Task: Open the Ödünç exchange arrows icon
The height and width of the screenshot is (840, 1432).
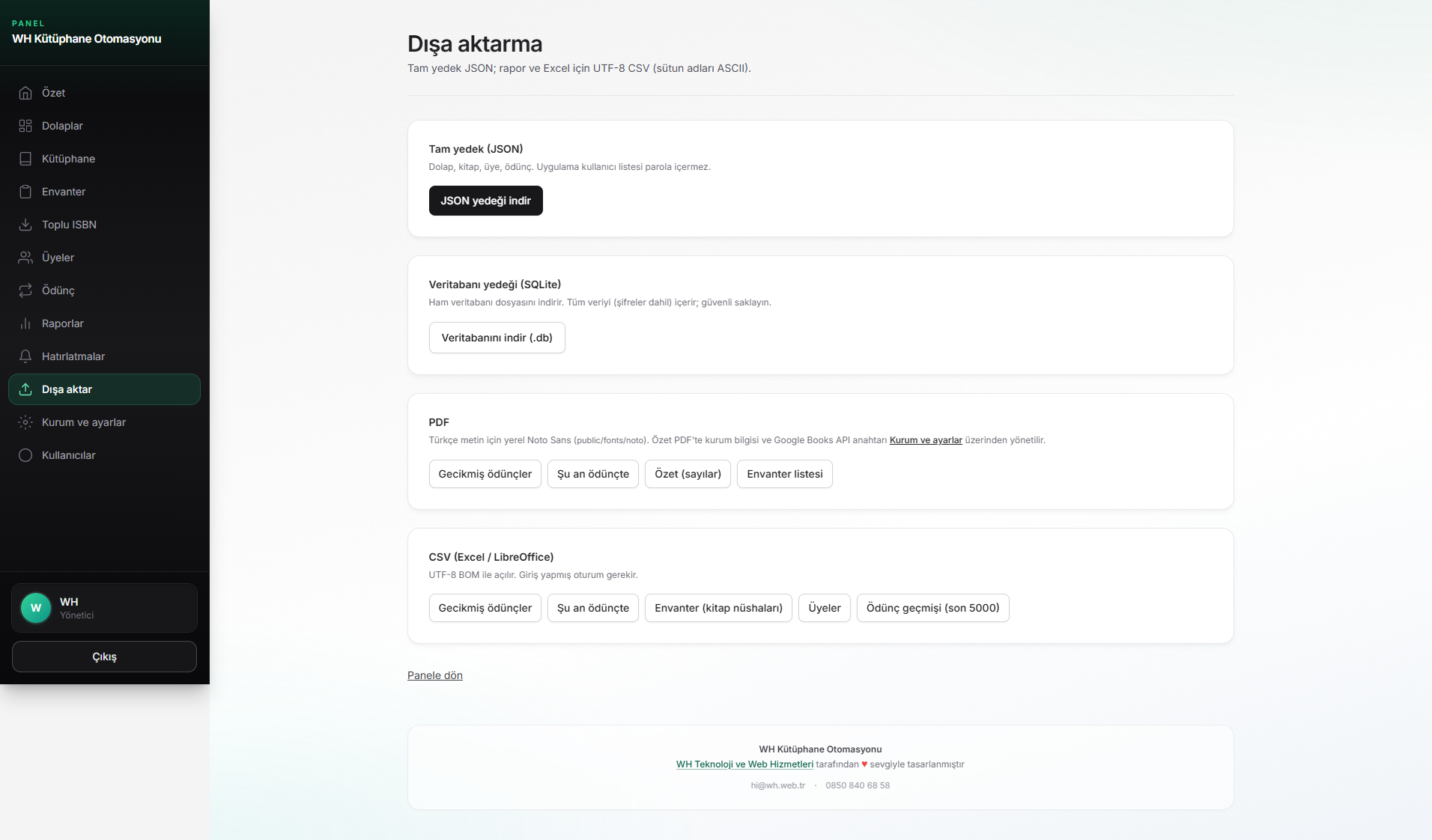Action: [25, 290]
